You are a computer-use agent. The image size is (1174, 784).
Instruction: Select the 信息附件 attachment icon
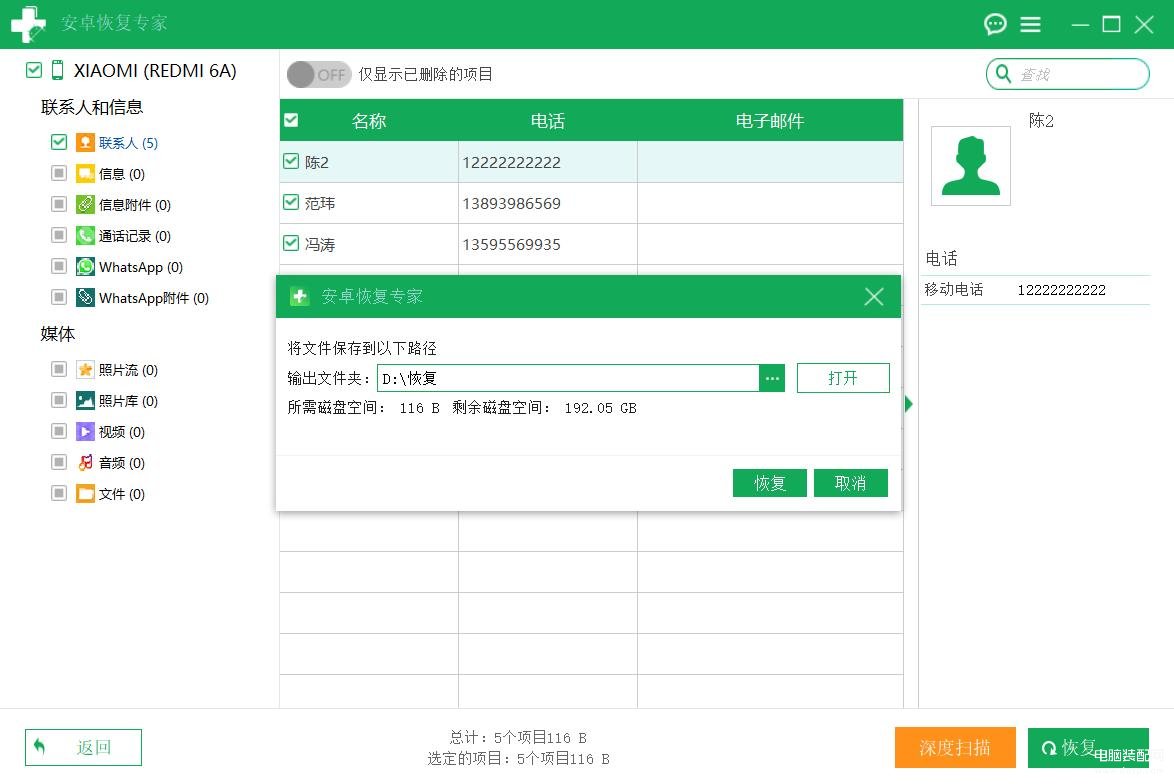pyautogui.click(x=85, y=204)
